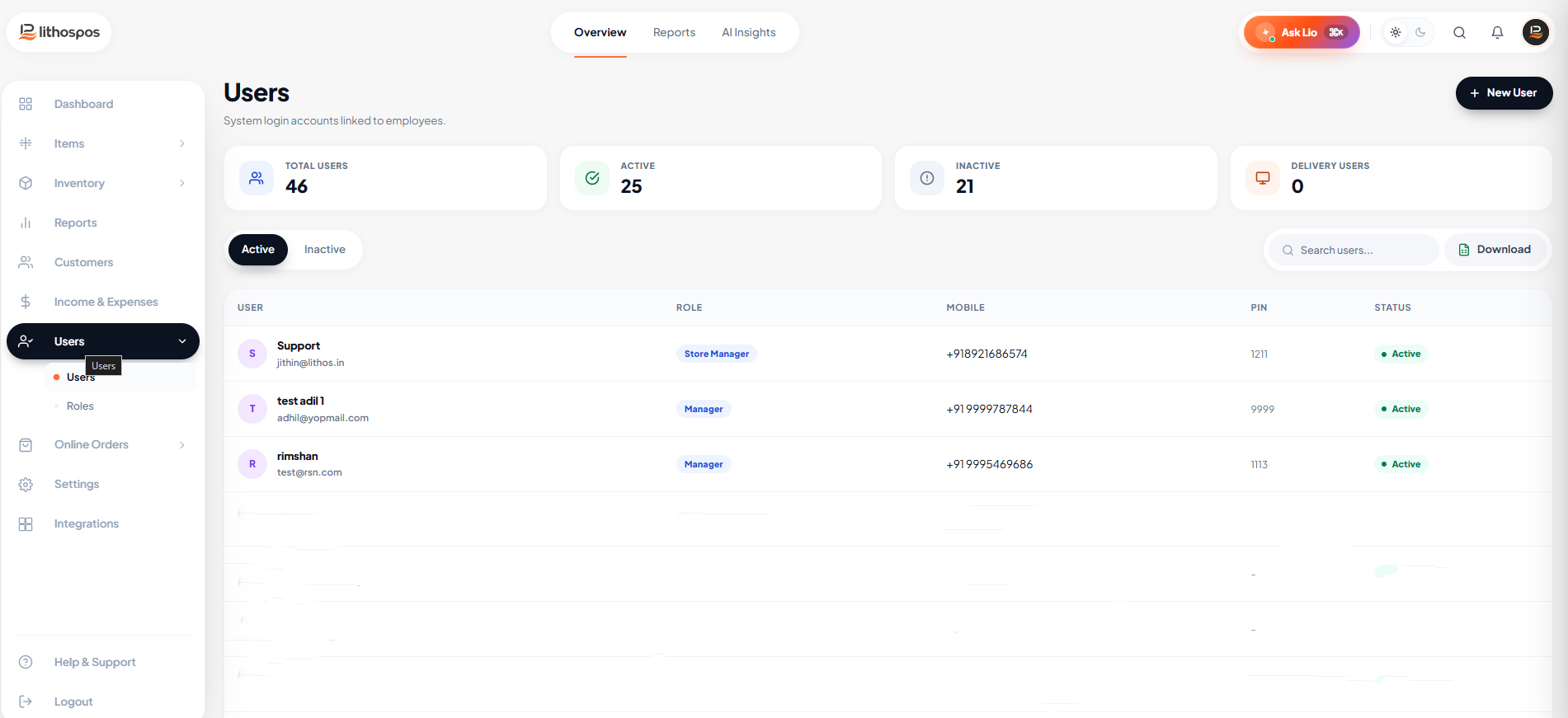Click the Support user avatar S
The height and width of the screenshot is (718, 1568).
[252, 354]
